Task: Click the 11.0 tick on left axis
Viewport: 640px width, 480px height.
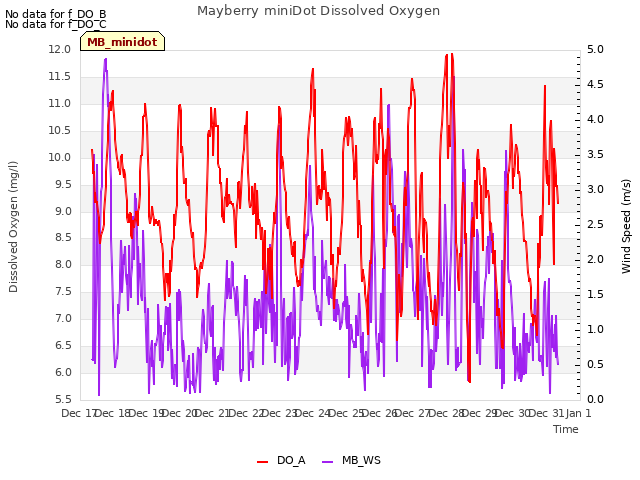Action: click(60, 103)
